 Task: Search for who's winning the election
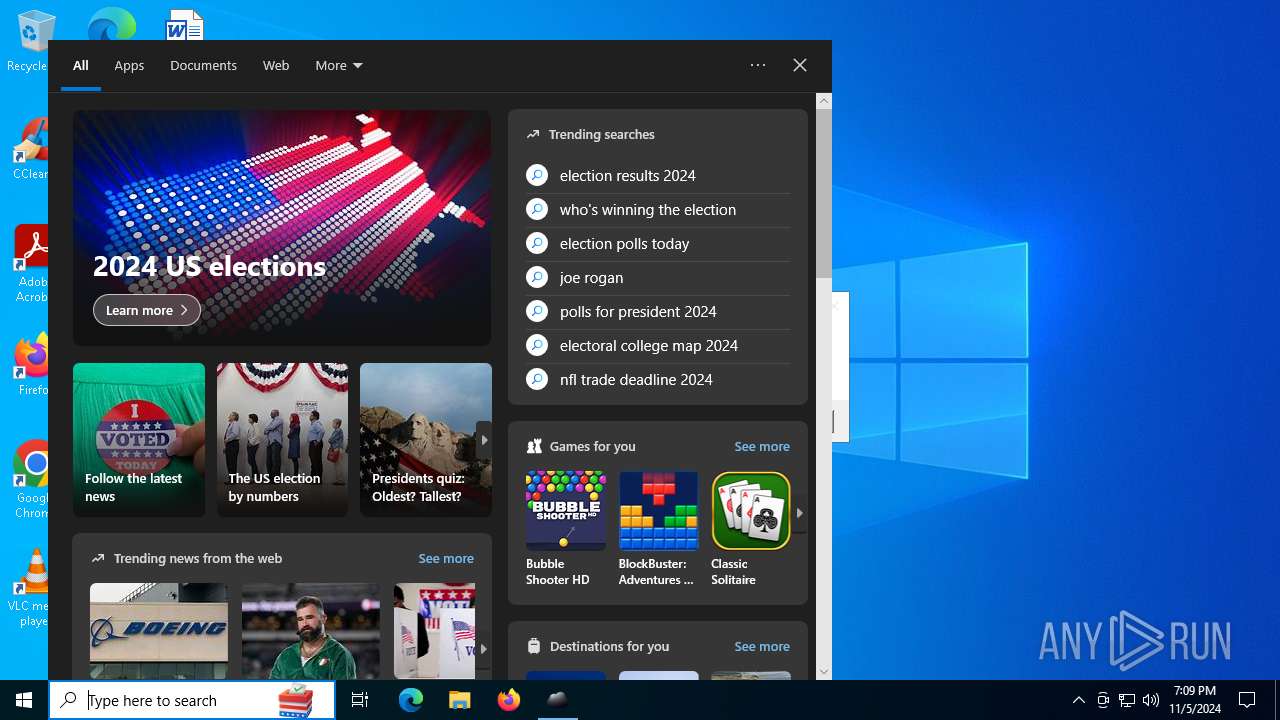click(x=658, y=210)
